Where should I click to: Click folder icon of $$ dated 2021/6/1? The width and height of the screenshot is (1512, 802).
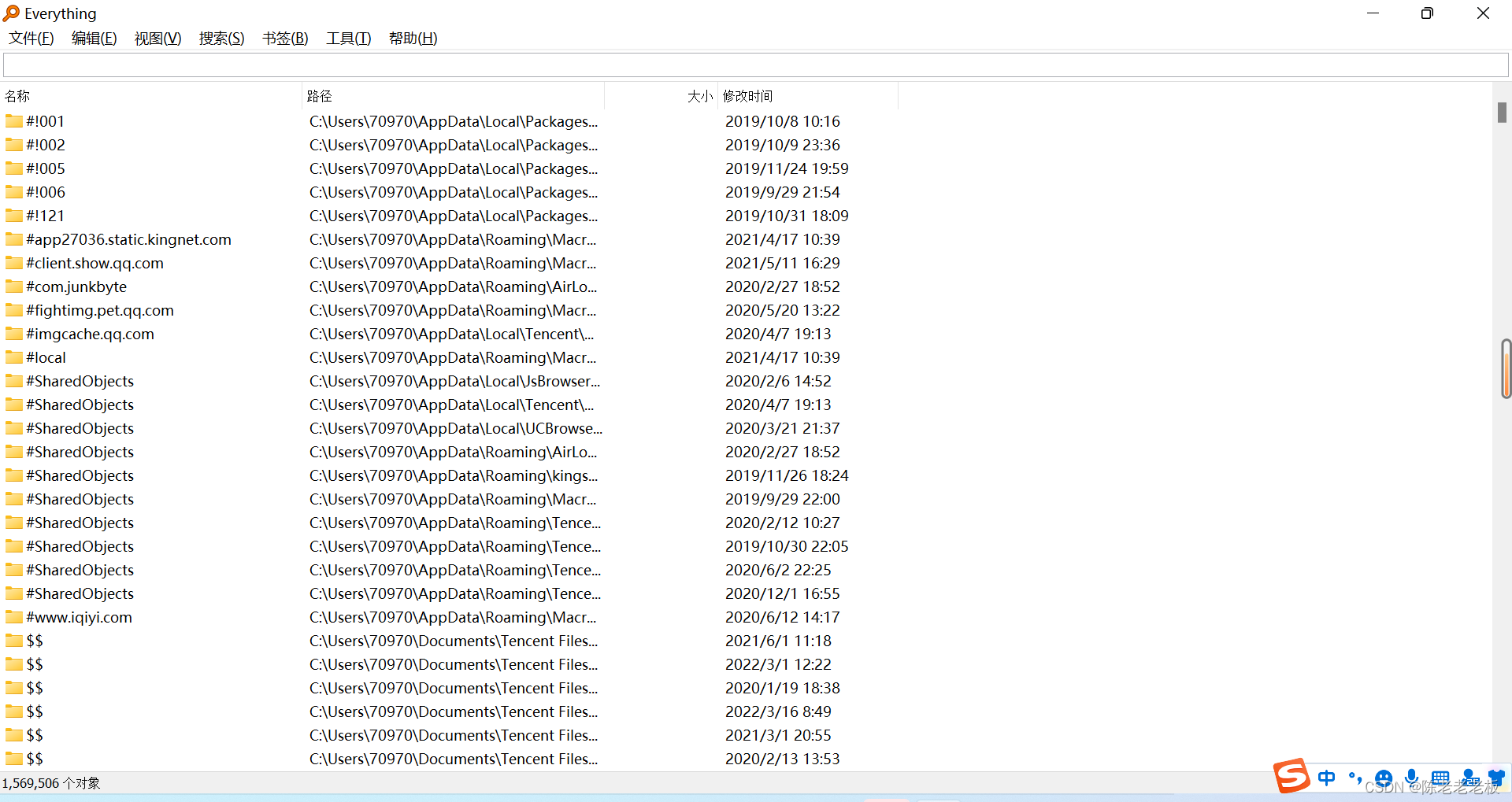(14, 641)
